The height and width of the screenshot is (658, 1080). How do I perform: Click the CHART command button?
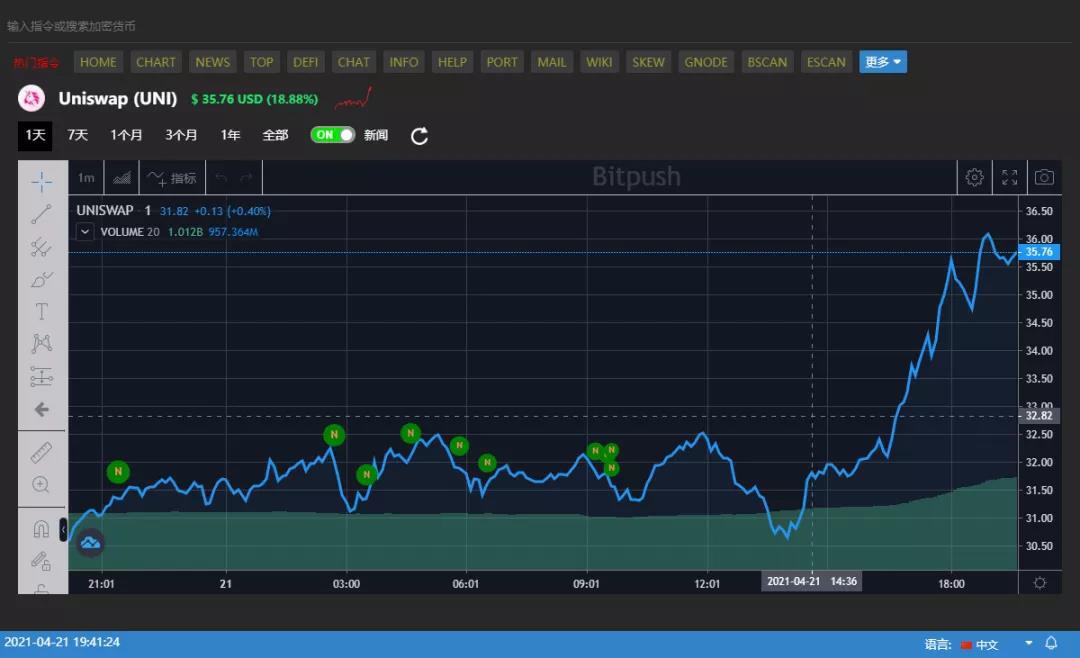click(156, 62)
